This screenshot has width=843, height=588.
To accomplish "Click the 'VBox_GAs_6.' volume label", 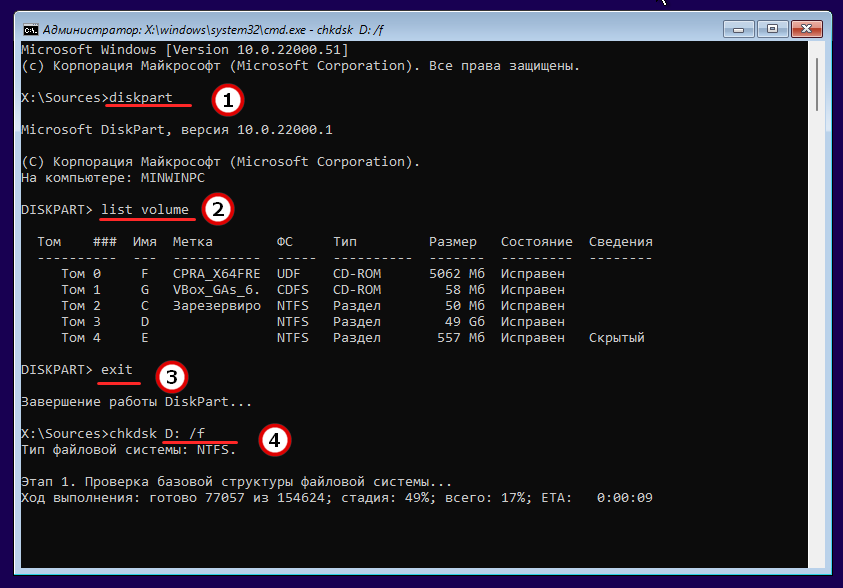I will coord(217,290).
